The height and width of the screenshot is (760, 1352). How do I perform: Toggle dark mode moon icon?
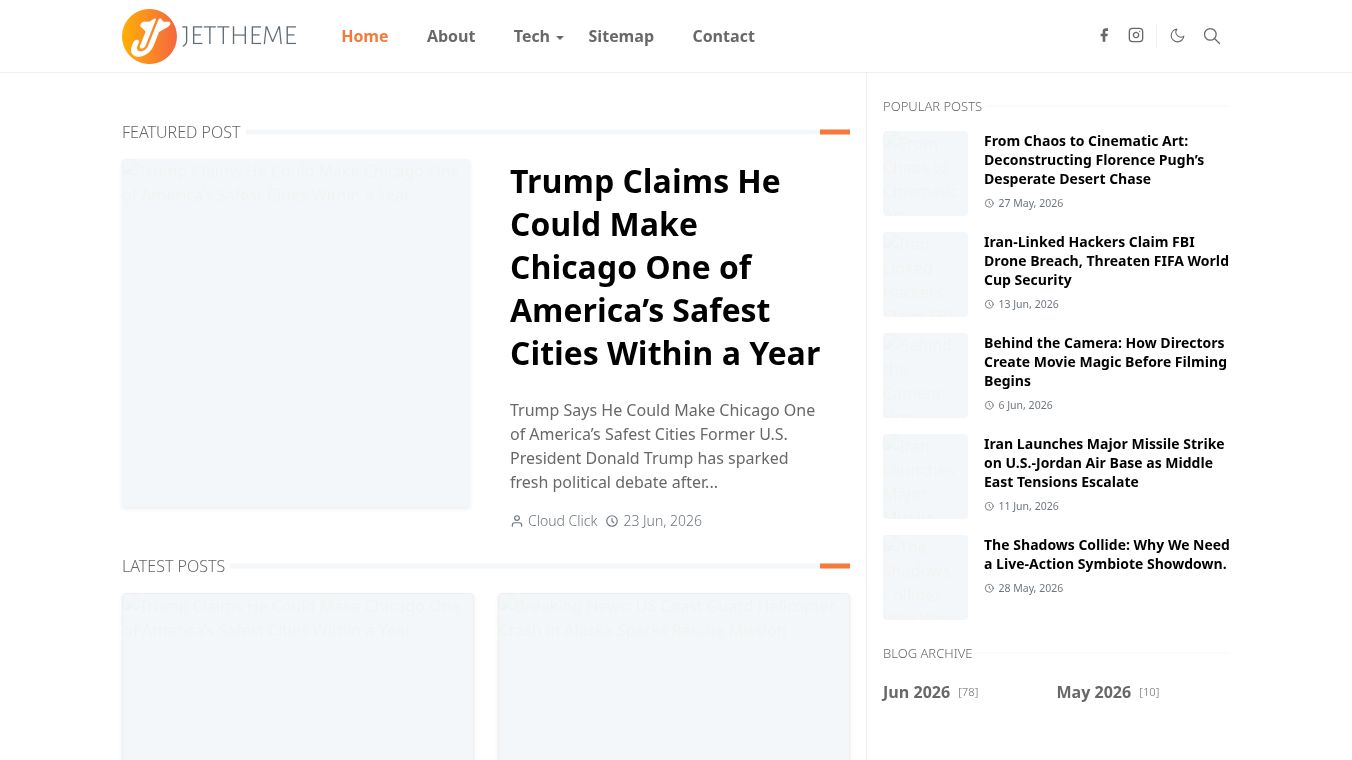(1178, 36)
